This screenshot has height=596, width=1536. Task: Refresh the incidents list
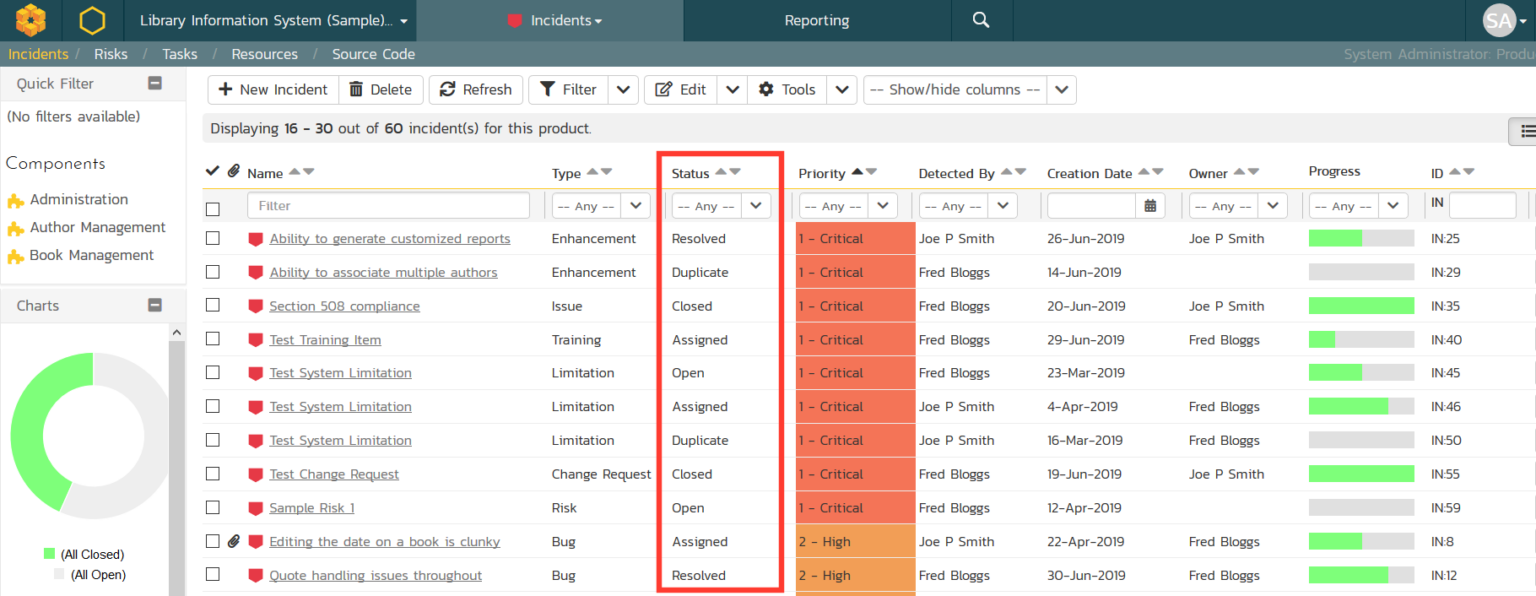click(475, 89)
